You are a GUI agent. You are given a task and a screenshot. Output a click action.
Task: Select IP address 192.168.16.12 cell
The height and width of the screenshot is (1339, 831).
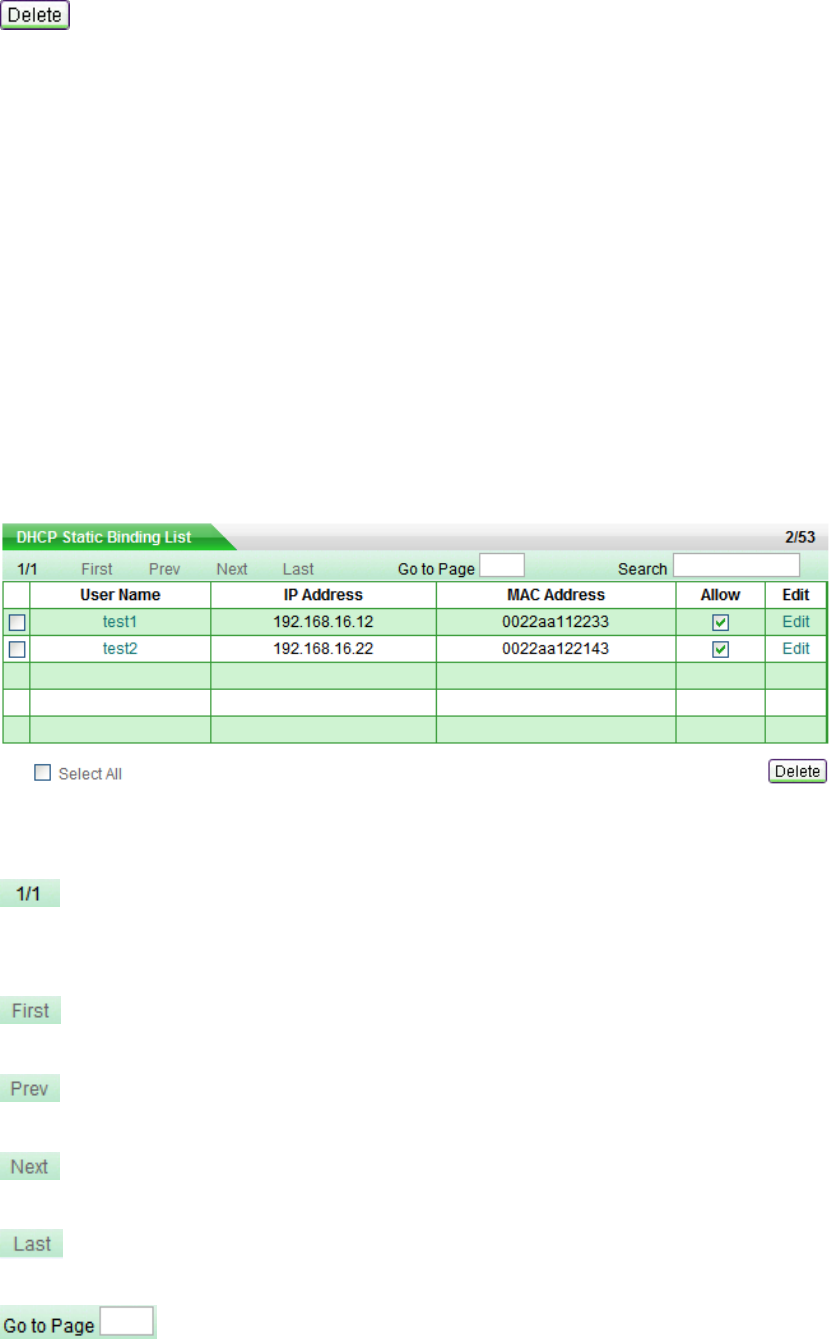click(323, 622)
